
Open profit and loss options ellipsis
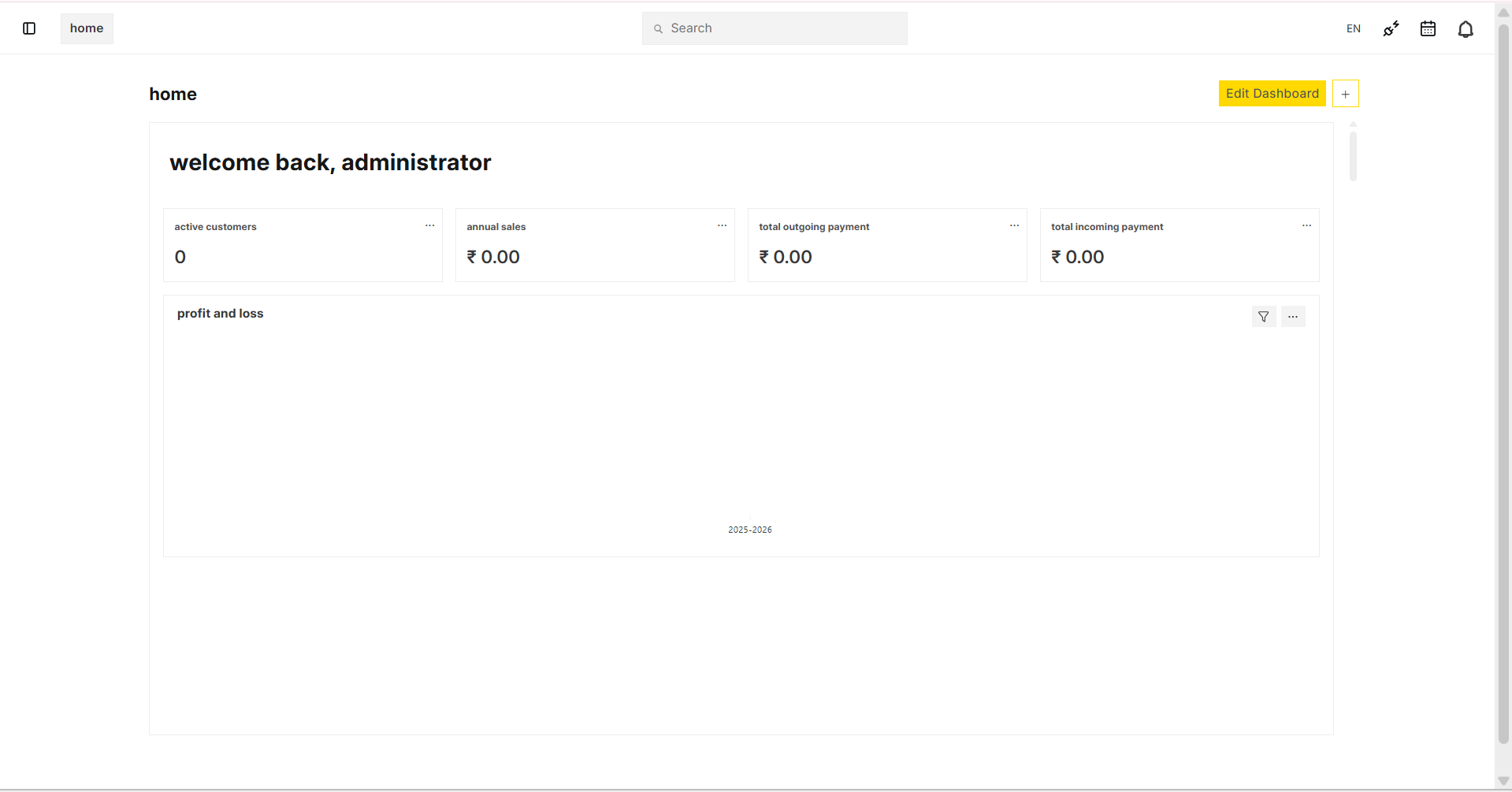point(1292,317)
